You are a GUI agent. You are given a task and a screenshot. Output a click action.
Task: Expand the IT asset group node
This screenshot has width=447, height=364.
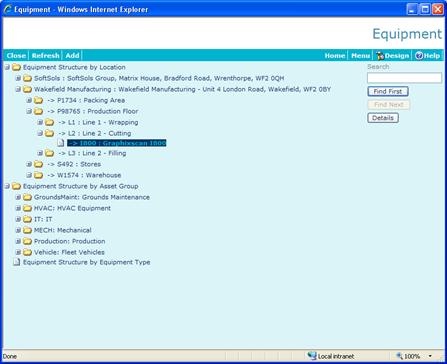pyautogui.click(x=18, y=219)
